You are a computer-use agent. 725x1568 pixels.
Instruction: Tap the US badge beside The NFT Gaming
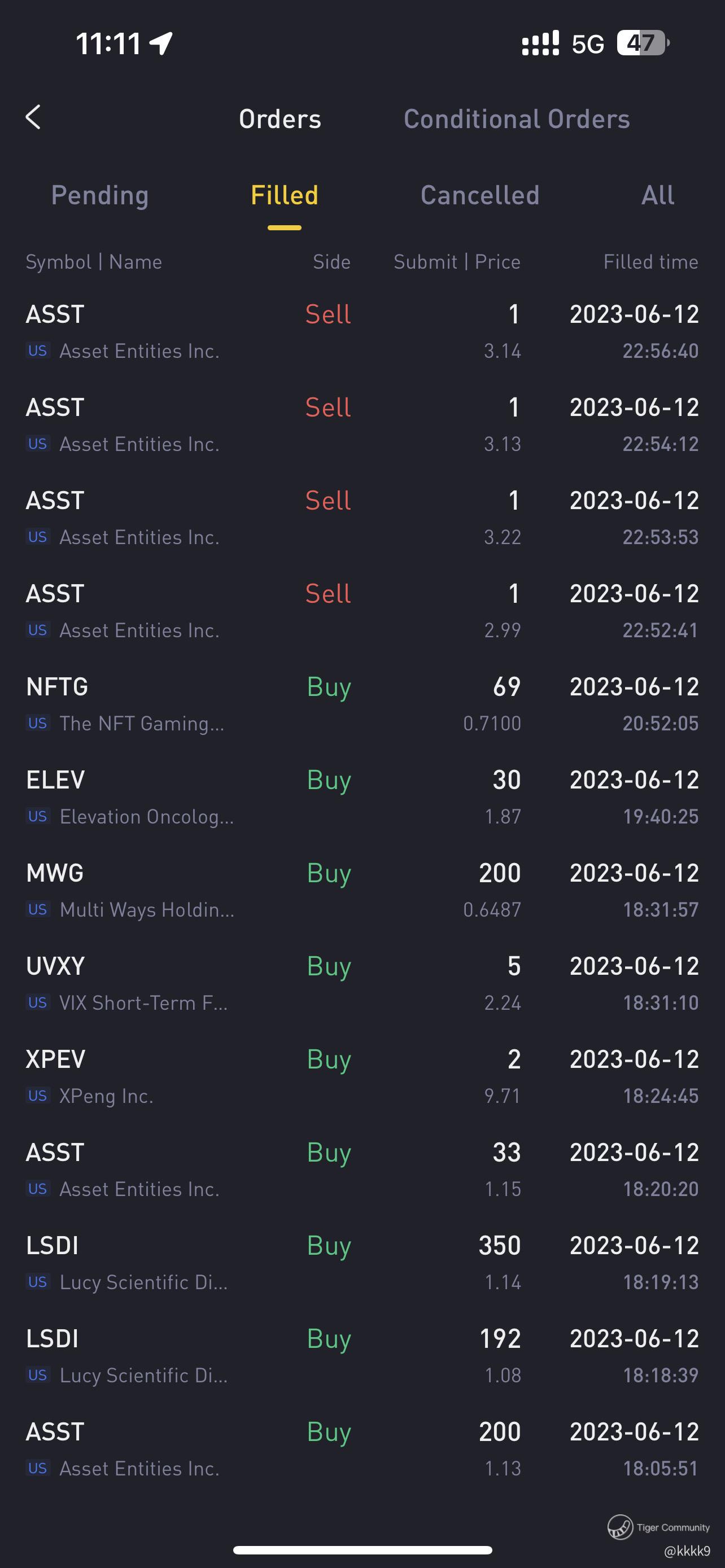pyautogui.click(x=38, y=723)
